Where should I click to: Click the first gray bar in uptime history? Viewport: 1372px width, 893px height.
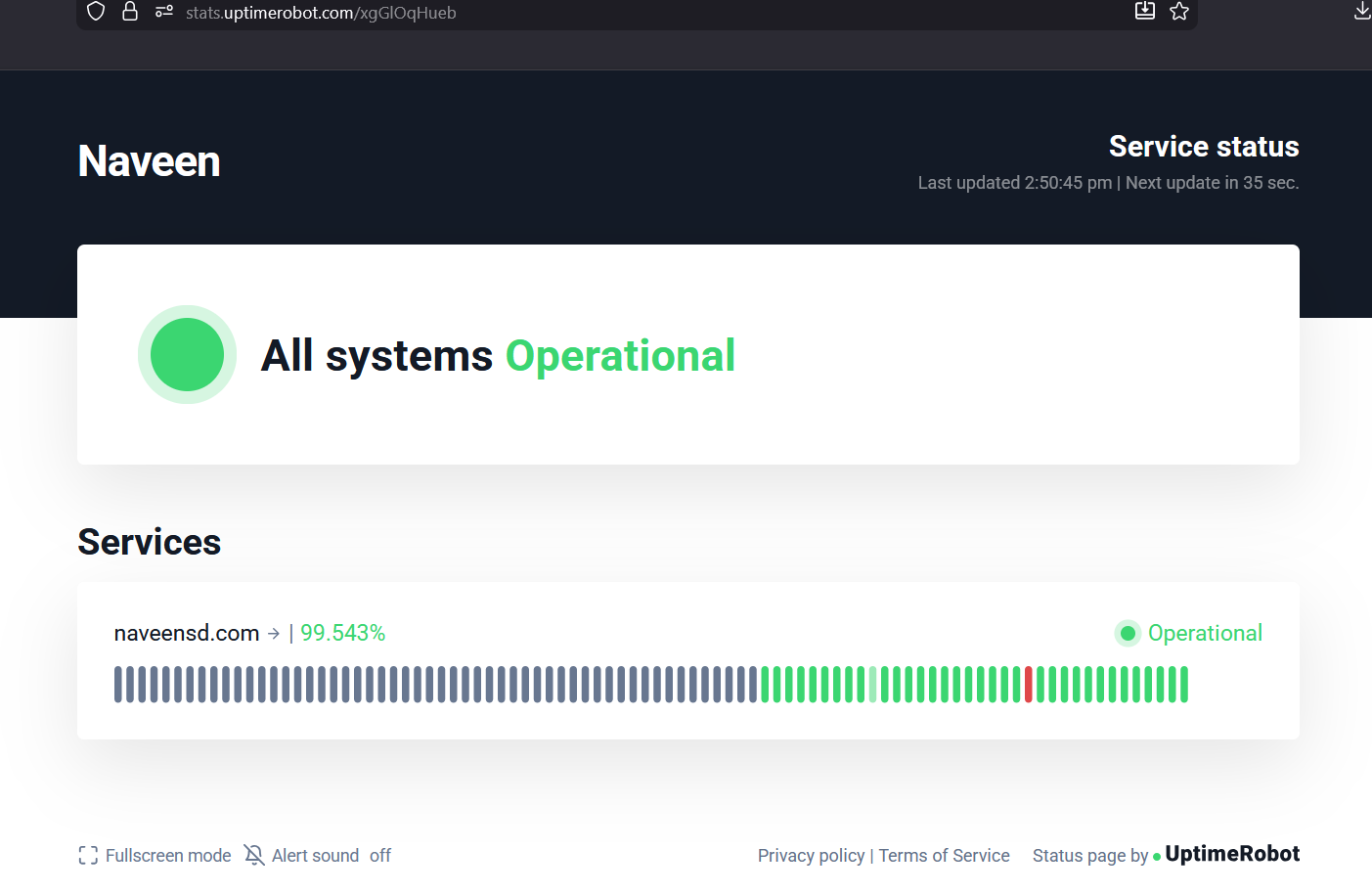[118, 685]
